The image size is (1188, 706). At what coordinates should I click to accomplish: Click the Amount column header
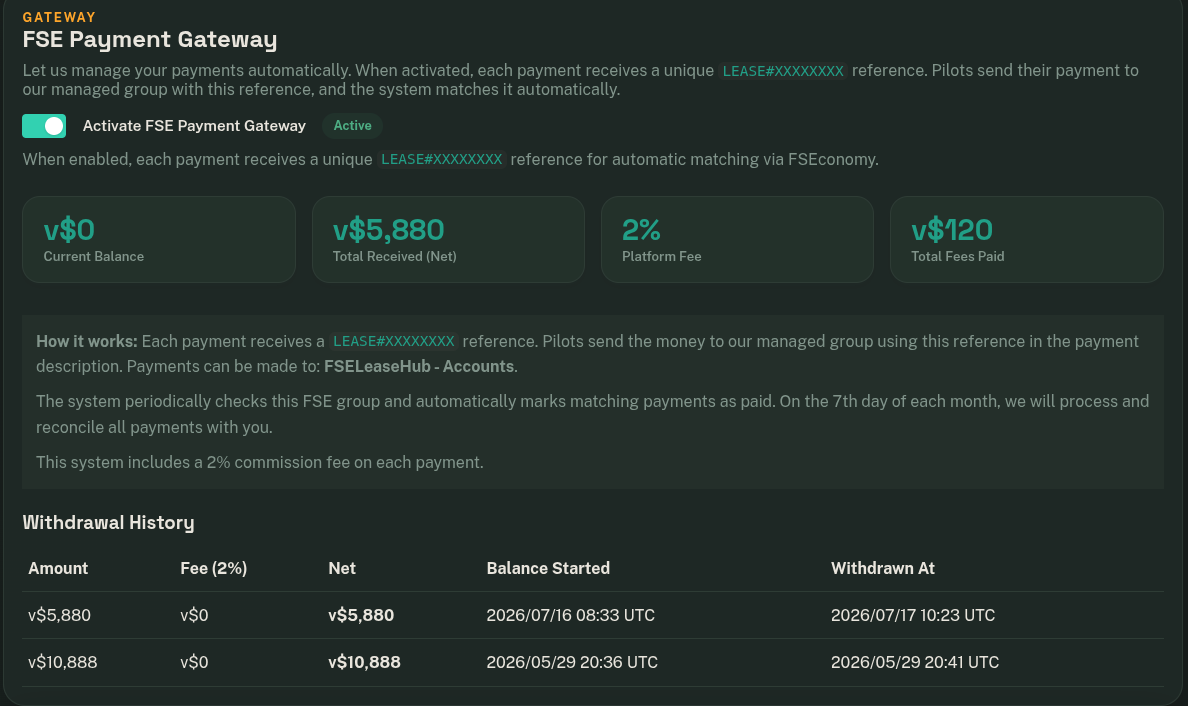tap(58, 568)
